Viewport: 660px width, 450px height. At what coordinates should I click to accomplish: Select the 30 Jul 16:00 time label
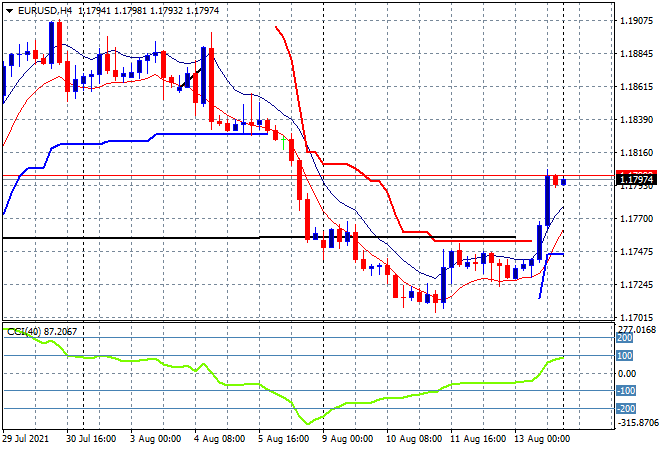click(x=91, y=439)
